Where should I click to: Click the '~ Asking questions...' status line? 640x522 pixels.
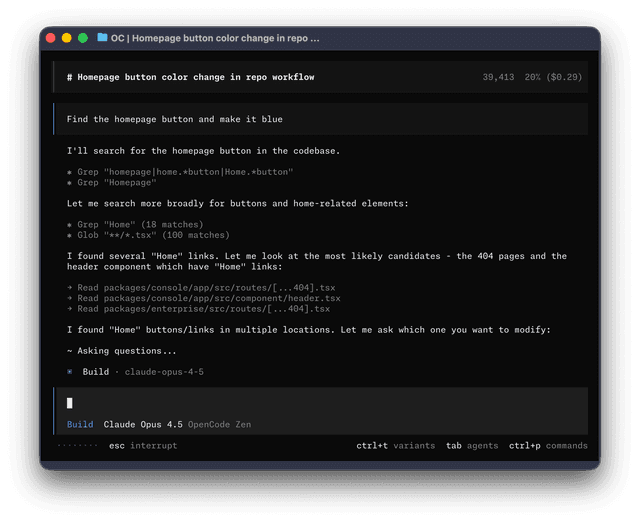tap(122, 351)
